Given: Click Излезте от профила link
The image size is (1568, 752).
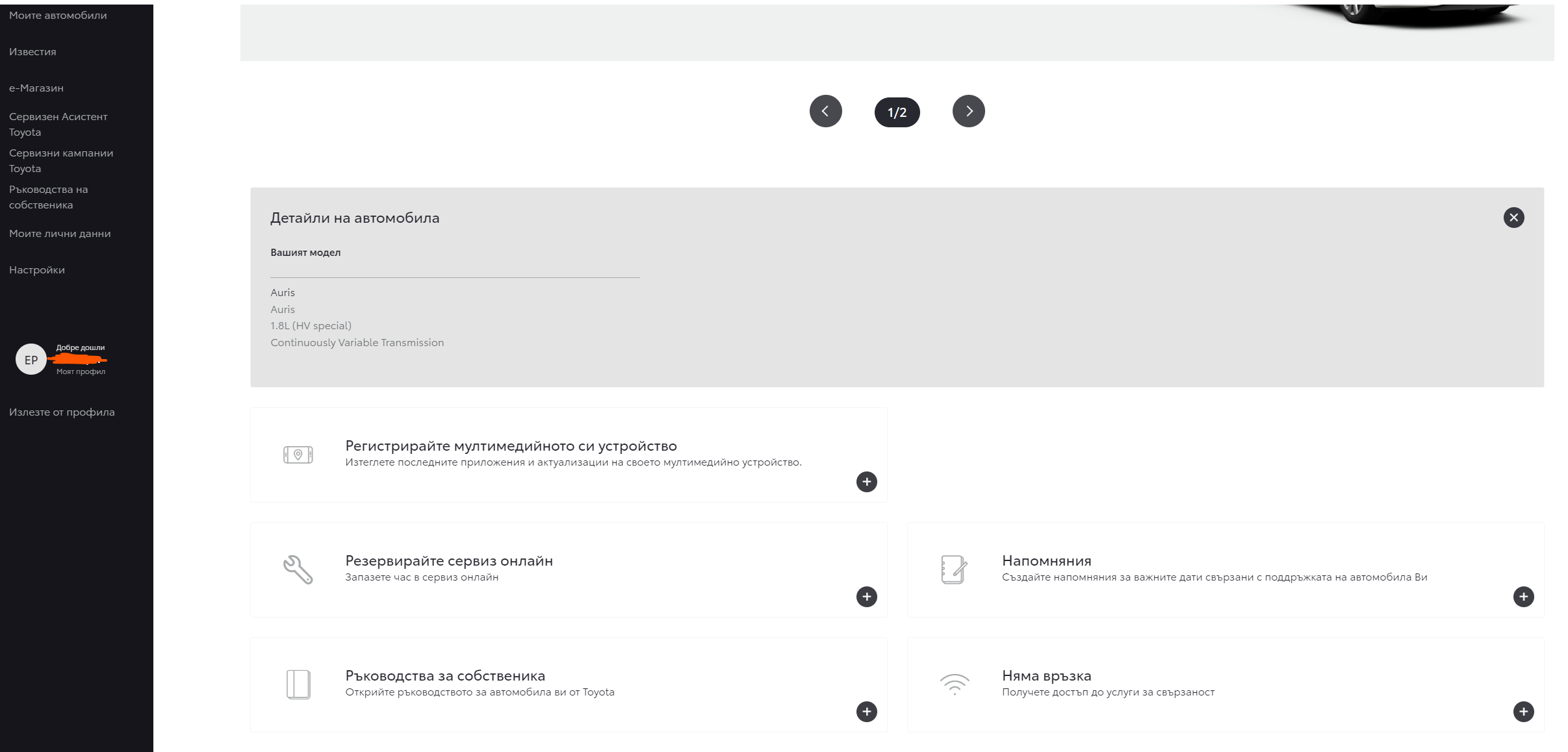Looking at the screenshot, I should click(x=62, y=412).
